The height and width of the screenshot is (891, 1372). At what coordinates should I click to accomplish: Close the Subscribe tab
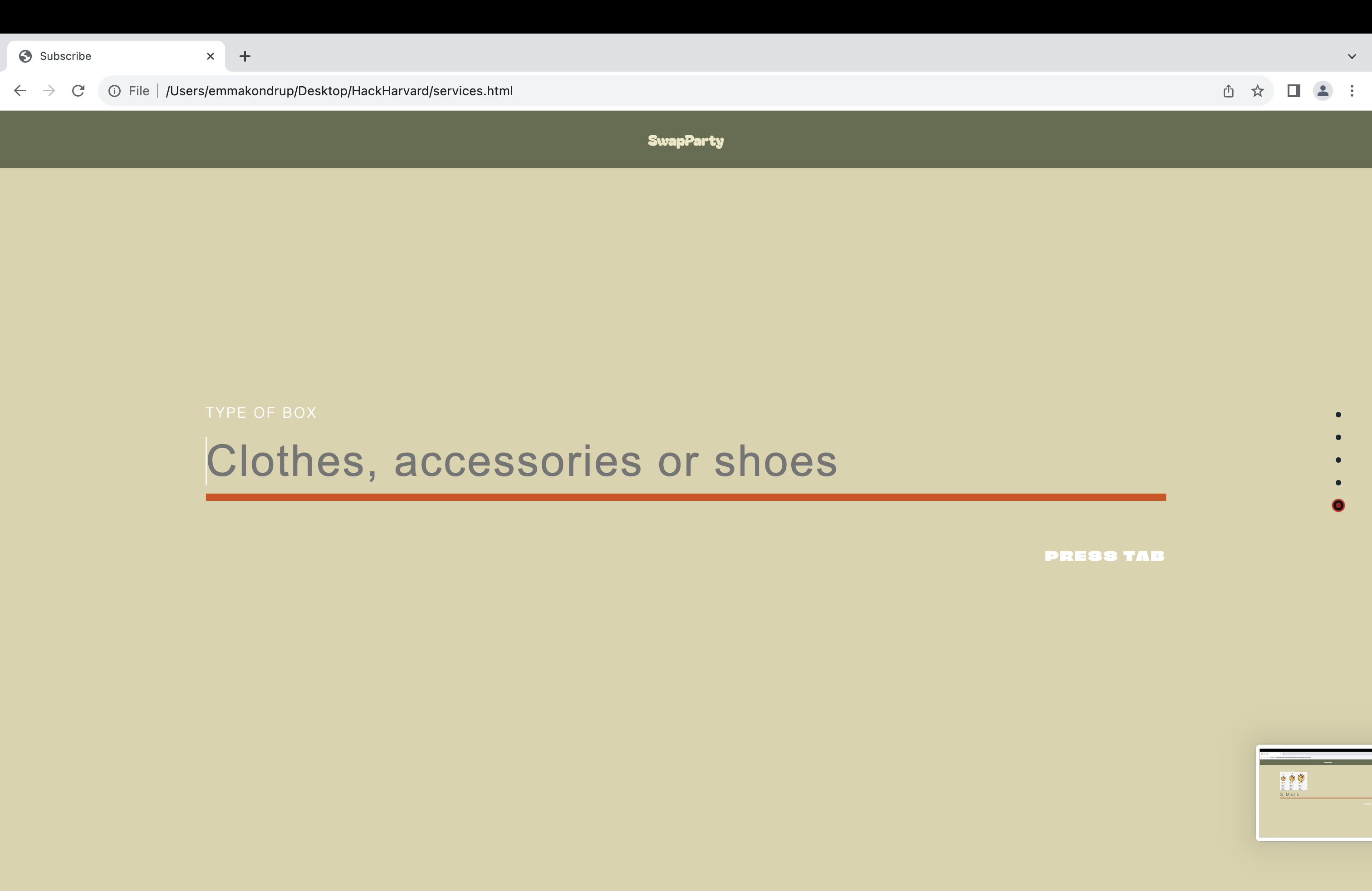click(x=211, y=56)
